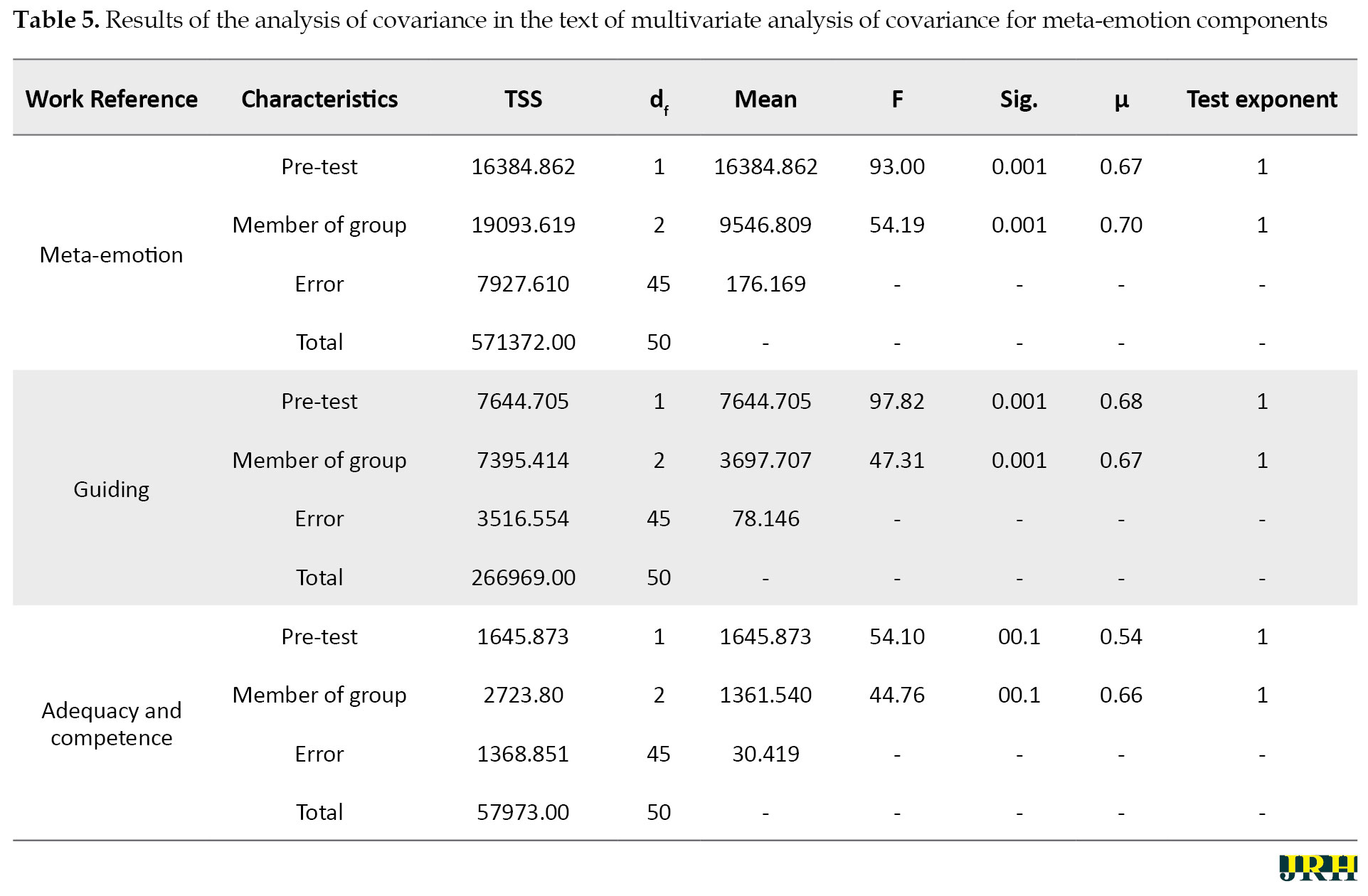Click the JRH logo icon
1368x896 pixels.
click(x=1317, y=868)
